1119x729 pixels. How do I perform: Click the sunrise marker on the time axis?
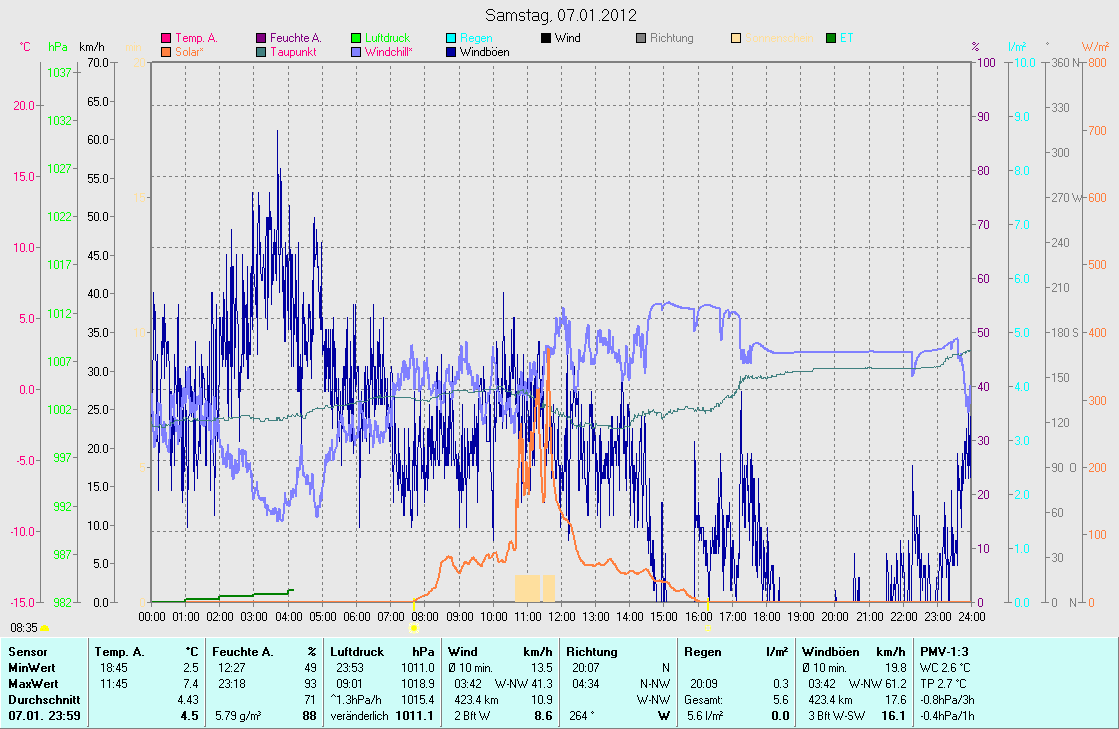click(x=414, y=628)
